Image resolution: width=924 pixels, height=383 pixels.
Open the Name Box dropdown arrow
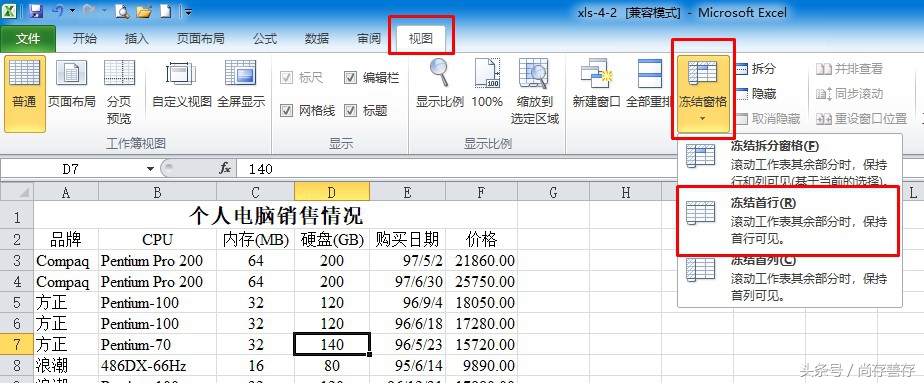150,169
